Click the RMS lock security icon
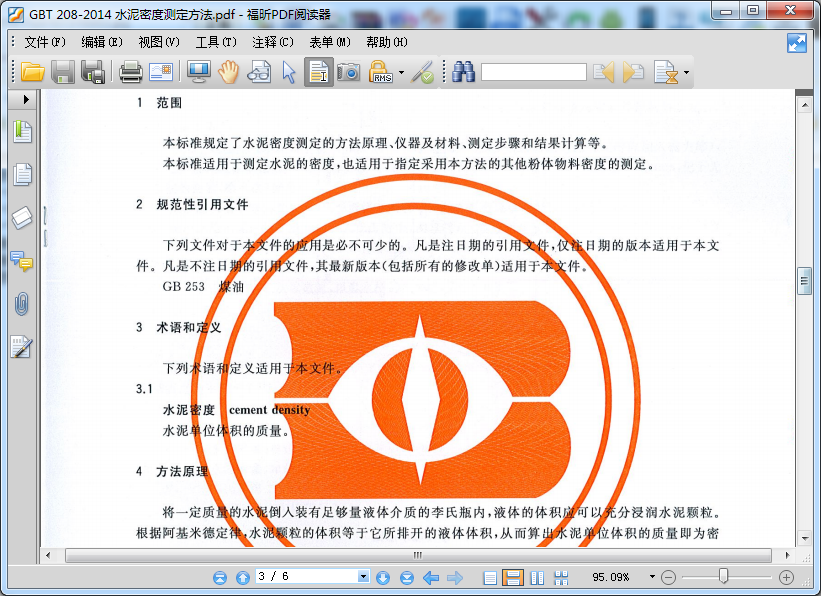 point(381,72)
